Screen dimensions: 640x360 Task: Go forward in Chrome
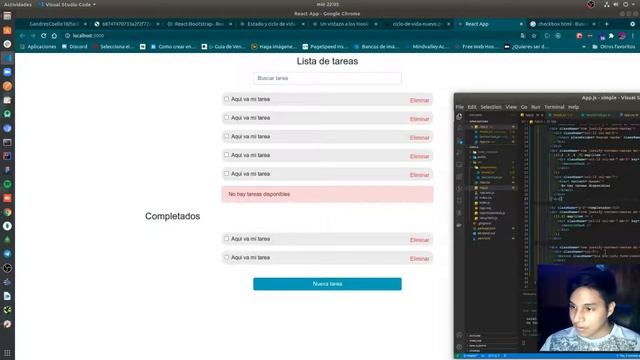pyautogui.click(x=33, y=36)
